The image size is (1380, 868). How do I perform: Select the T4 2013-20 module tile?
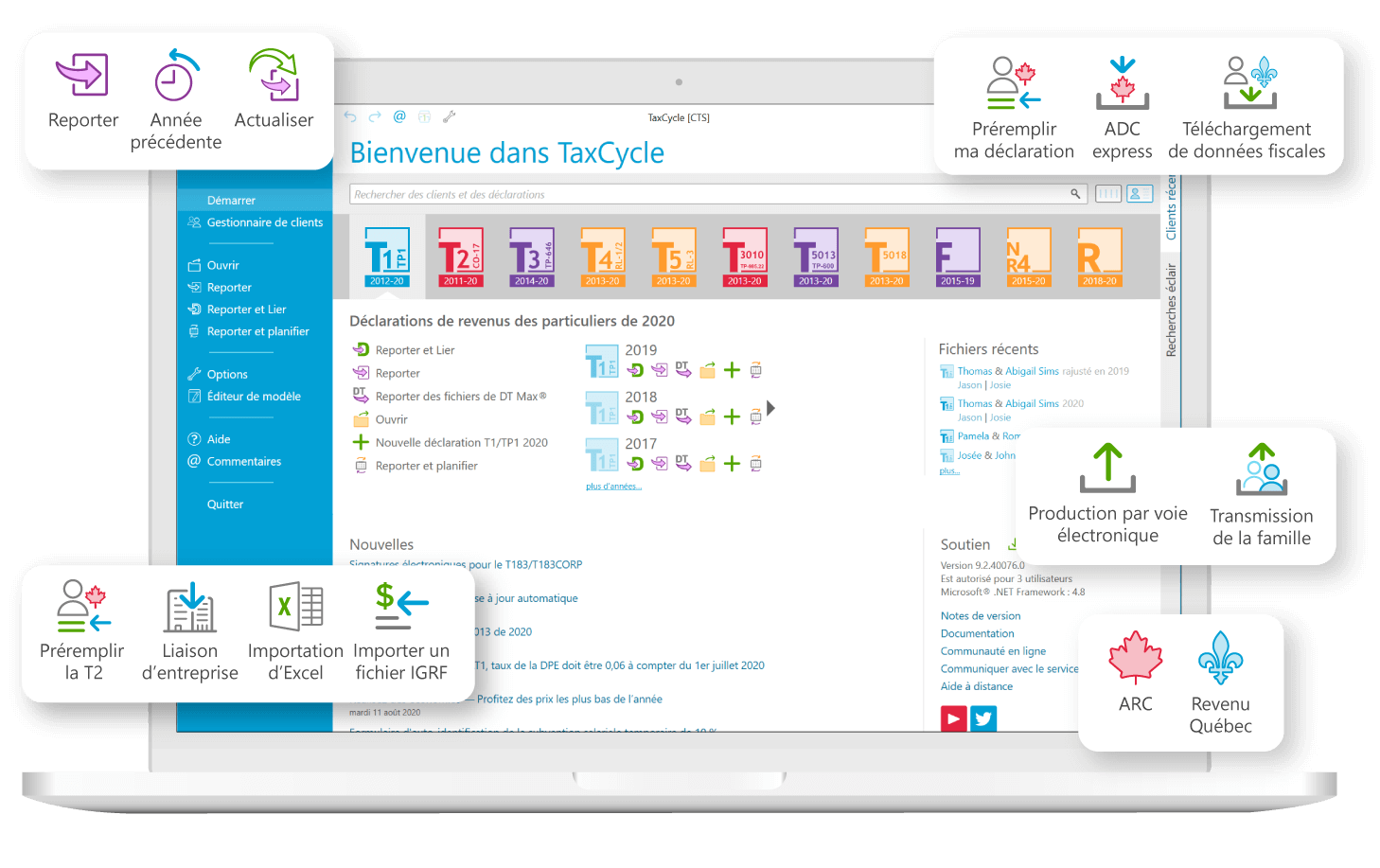(x=602, y=256)
